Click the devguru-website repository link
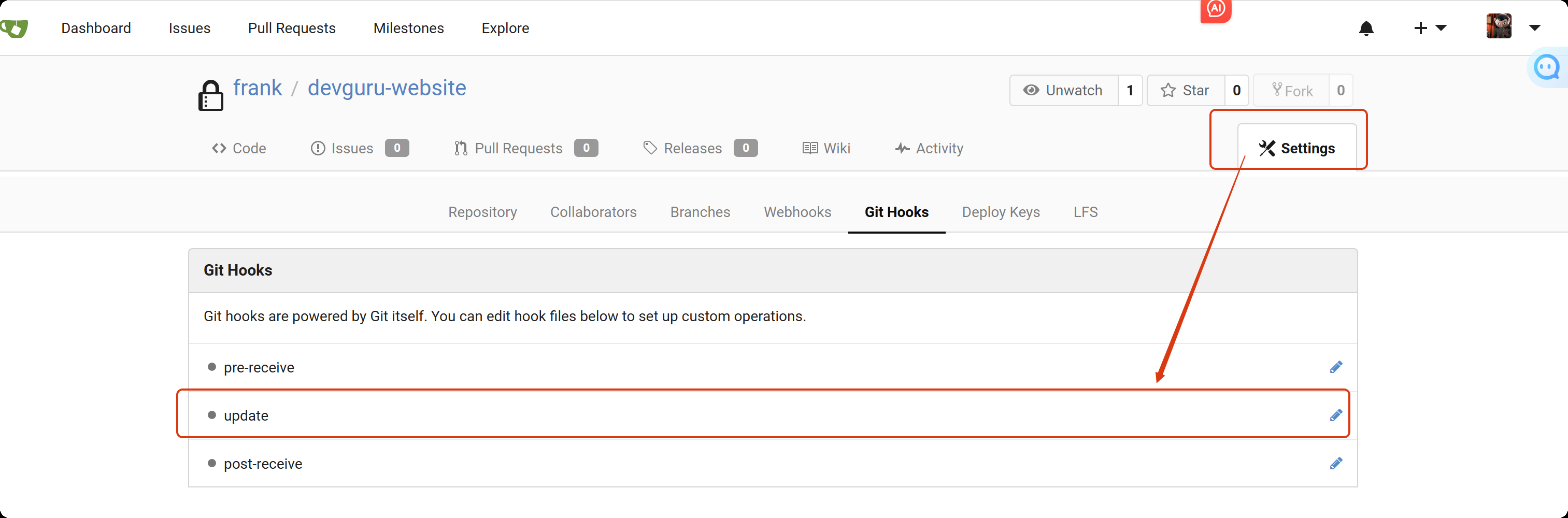1568x518 pixels. click(x=387, y=88)
